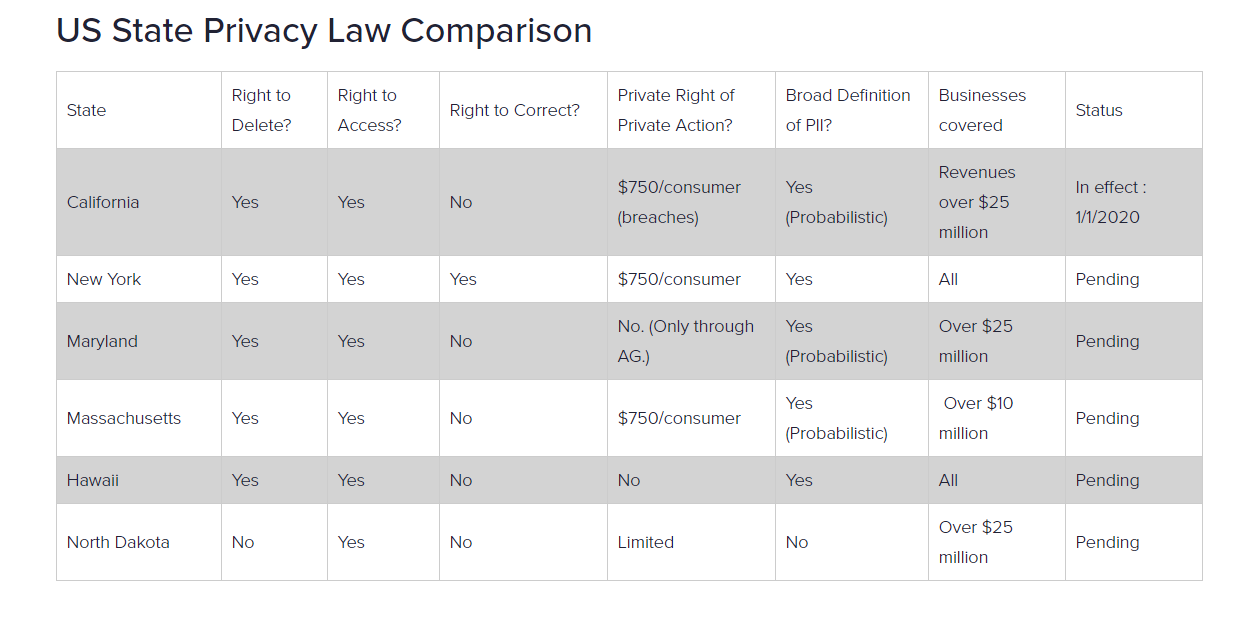Screen dimensions: 1257x621
Task: Select the Massachusetts state cell
Action: coord(124,418)
